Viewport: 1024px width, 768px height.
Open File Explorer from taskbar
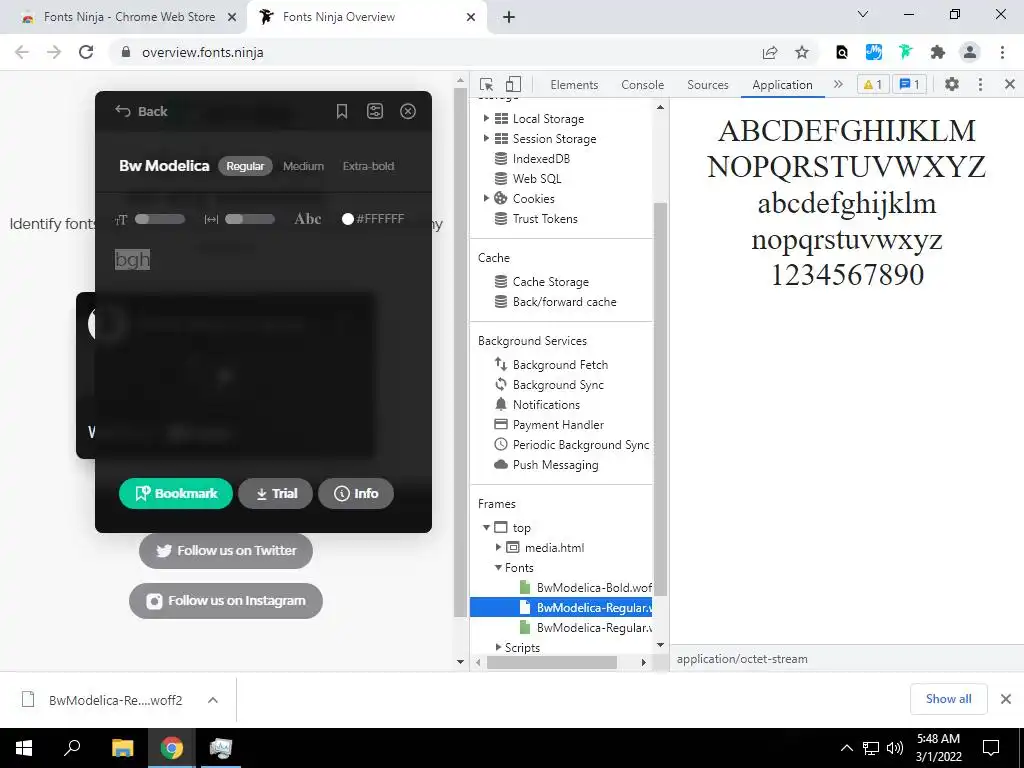[x=123, y=748]
